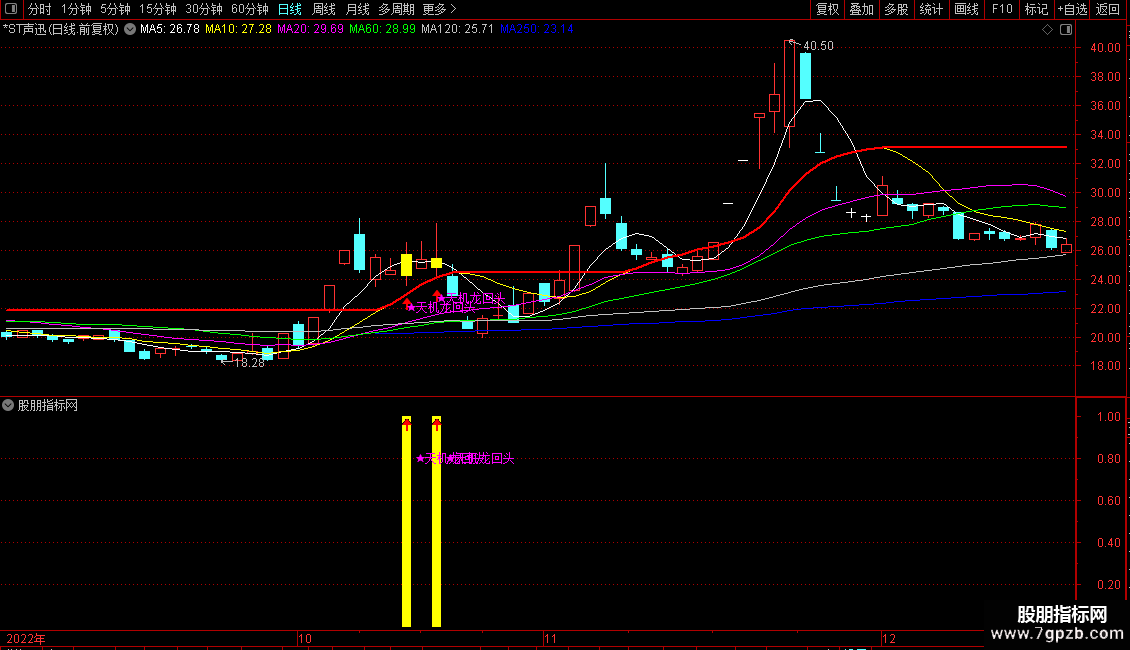The height and width of the screenshot is (650, 1130).
Task: Open the 股朋指标网 sub-indicator dropdown arrow
Action: [8, 405]
